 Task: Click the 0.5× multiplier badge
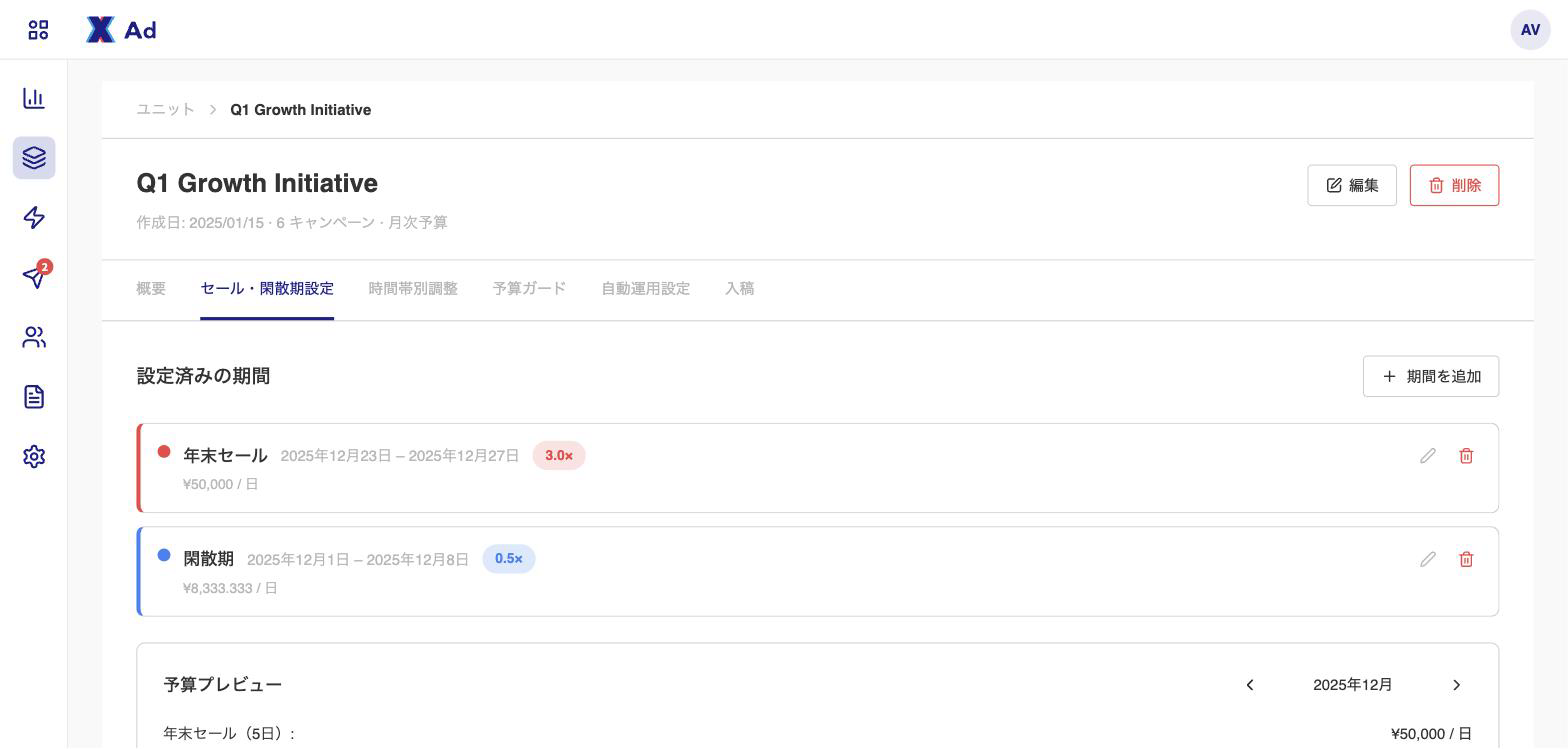point(509,560)
